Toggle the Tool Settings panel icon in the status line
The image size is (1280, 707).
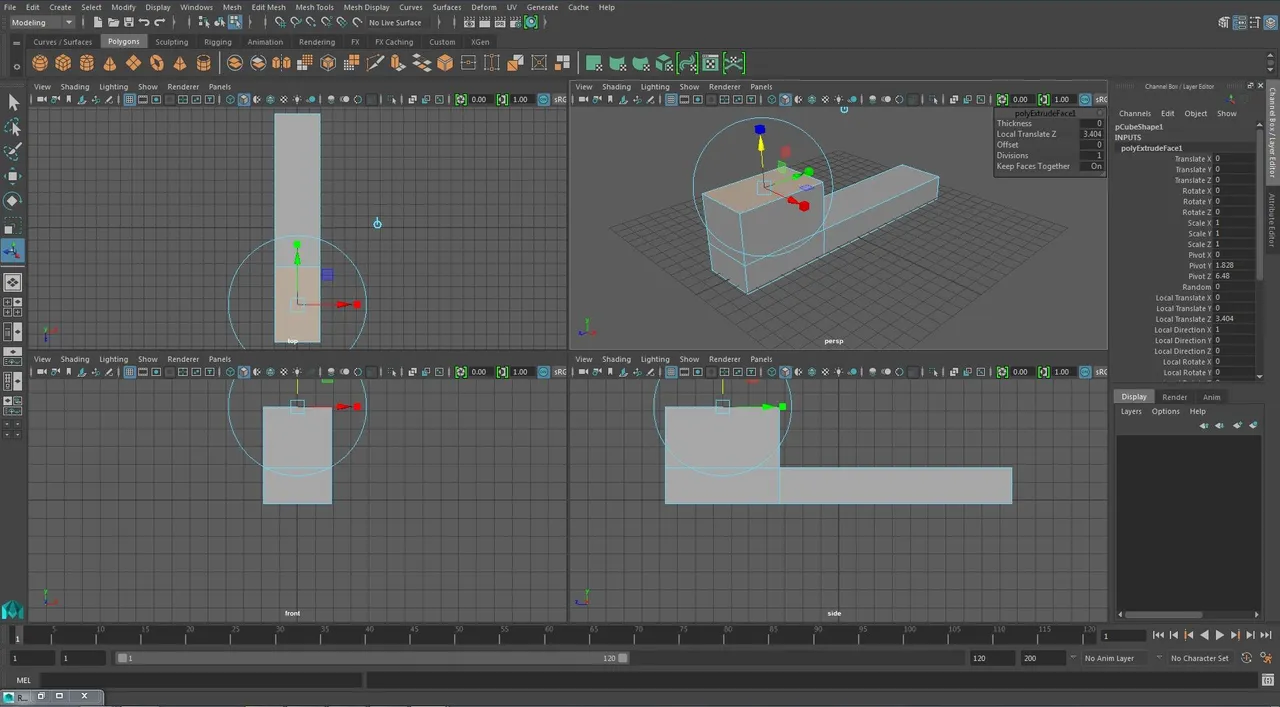(1254, 22)
